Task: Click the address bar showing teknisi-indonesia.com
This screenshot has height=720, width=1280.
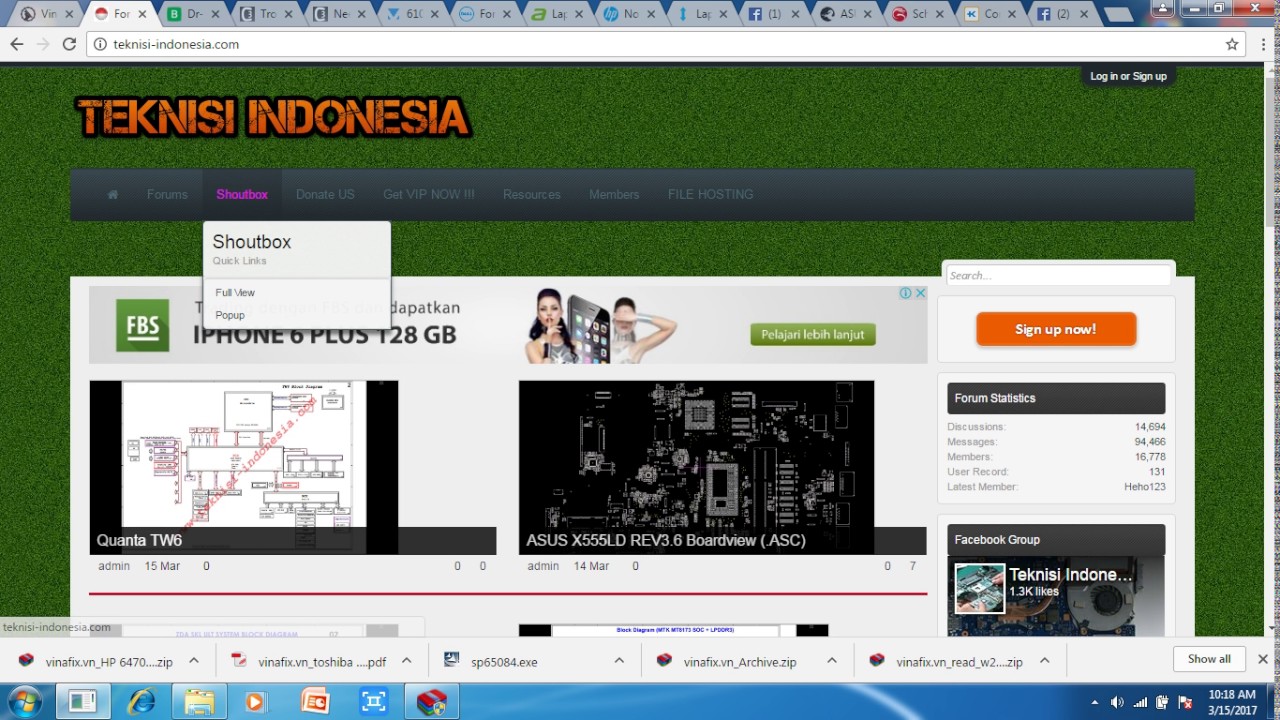Action: 660,44
